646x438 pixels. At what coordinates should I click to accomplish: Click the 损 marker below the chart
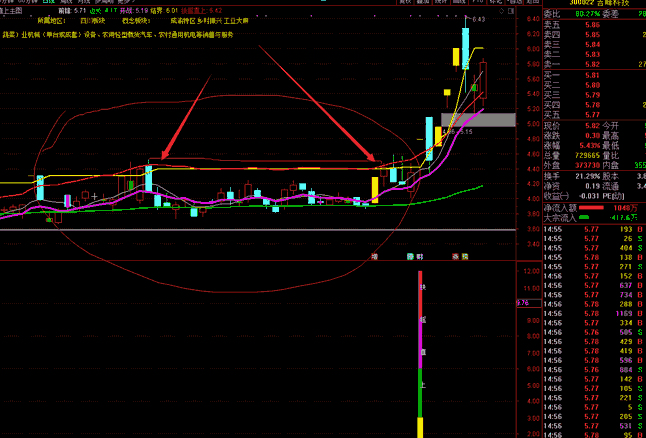(x=465, y=256)
